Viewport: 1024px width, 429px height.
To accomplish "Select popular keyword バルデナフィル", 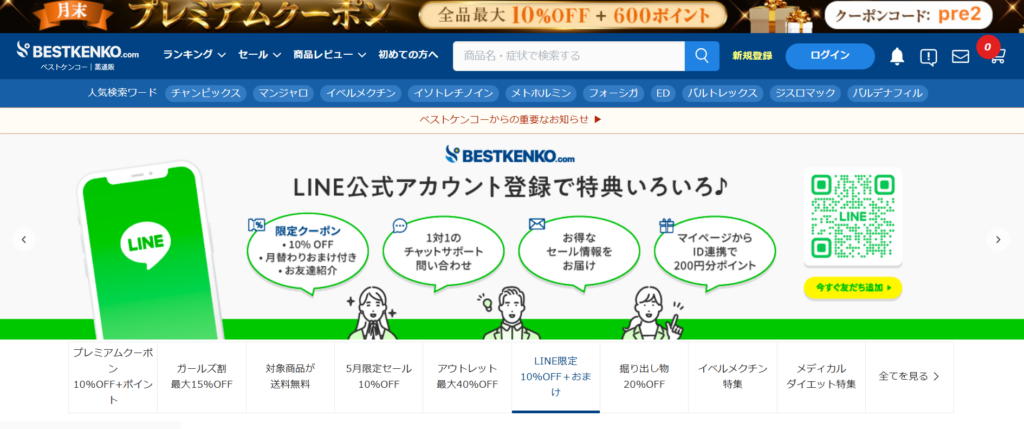I will pyautogui.click(x=888, y=93).
